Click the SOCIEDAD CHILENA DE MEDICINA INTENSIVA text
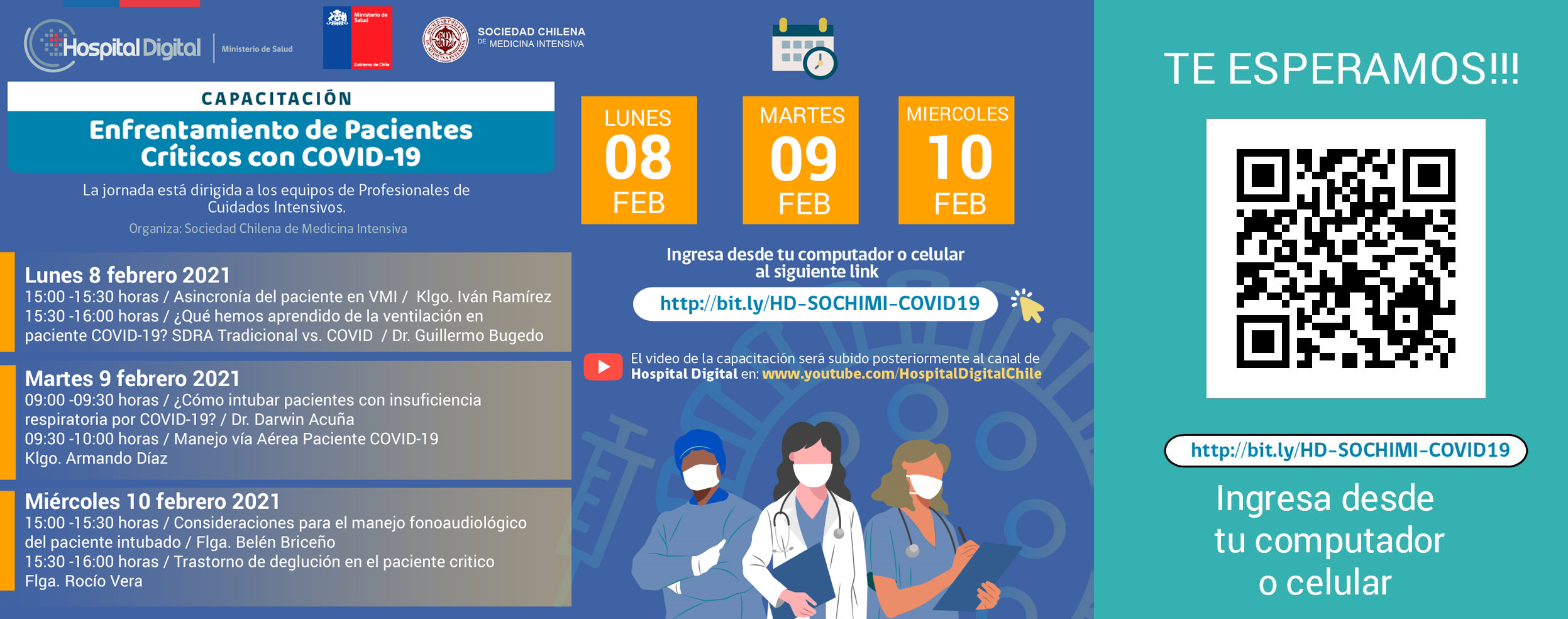This screenshot has width=1568, height=619. (x=531, y=37)
